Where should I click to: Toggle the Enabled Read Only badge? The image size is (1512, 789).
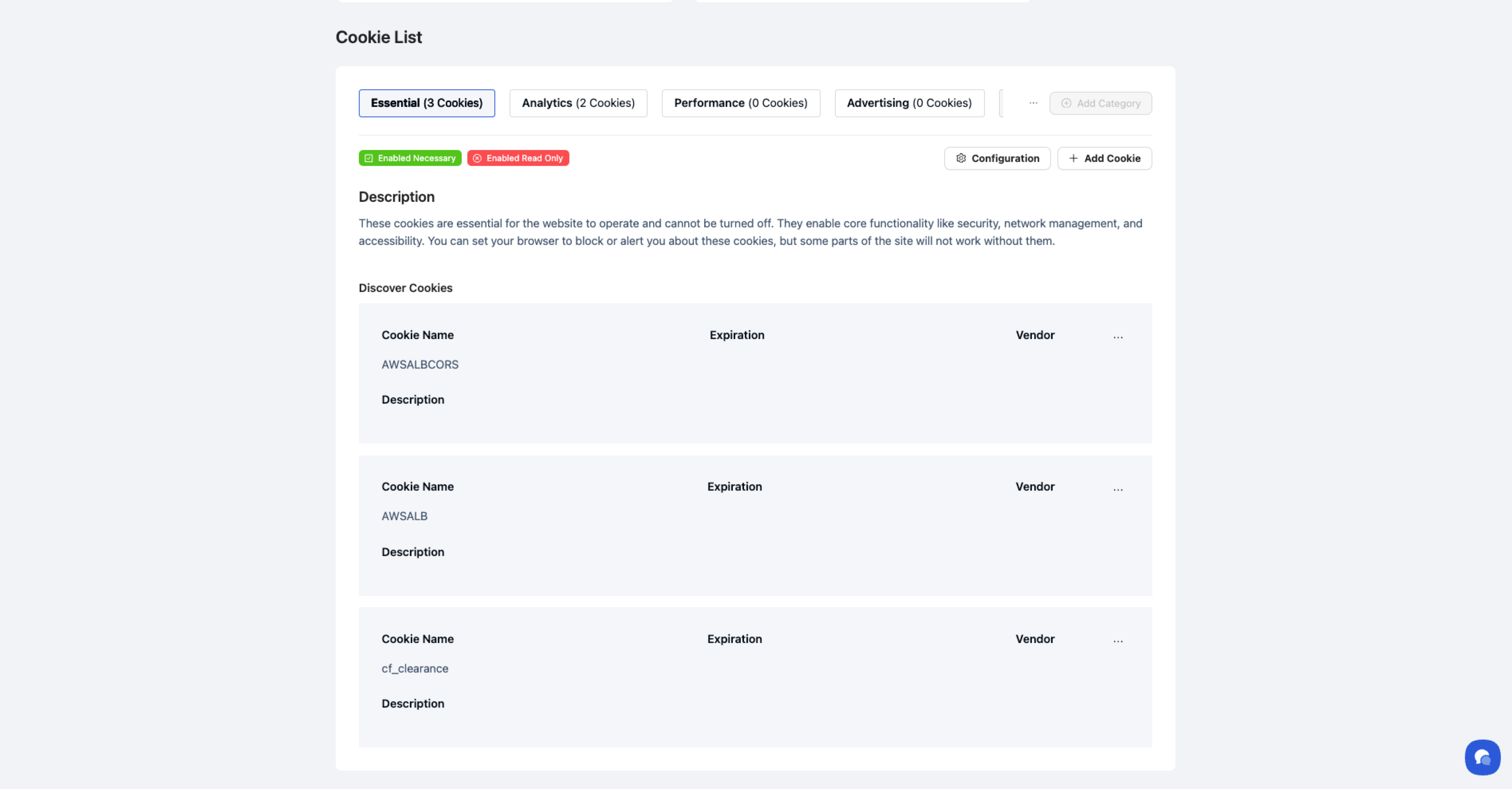(x=518, y=158)
